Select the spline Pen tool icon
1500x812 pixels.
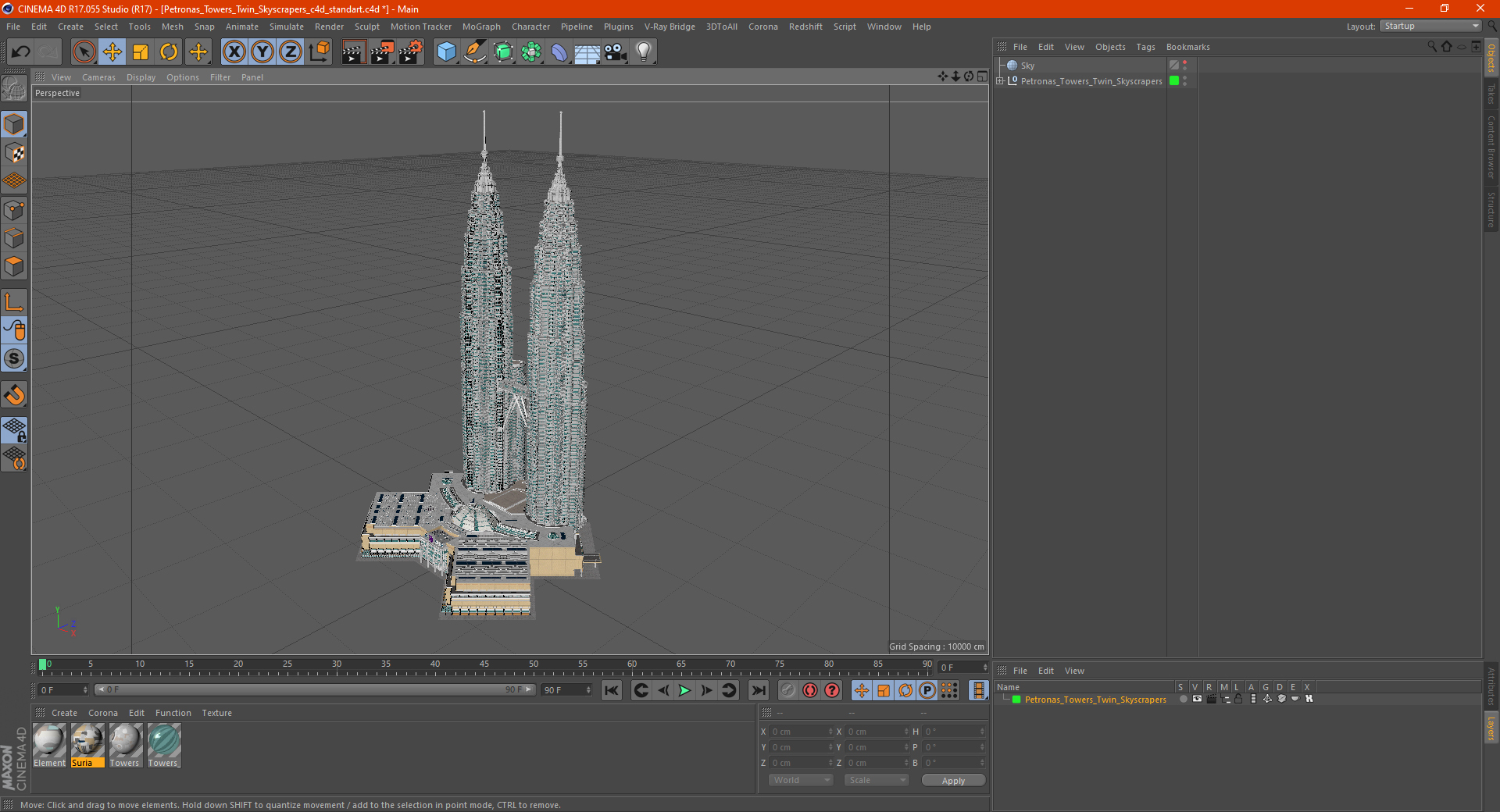(474, 52)
